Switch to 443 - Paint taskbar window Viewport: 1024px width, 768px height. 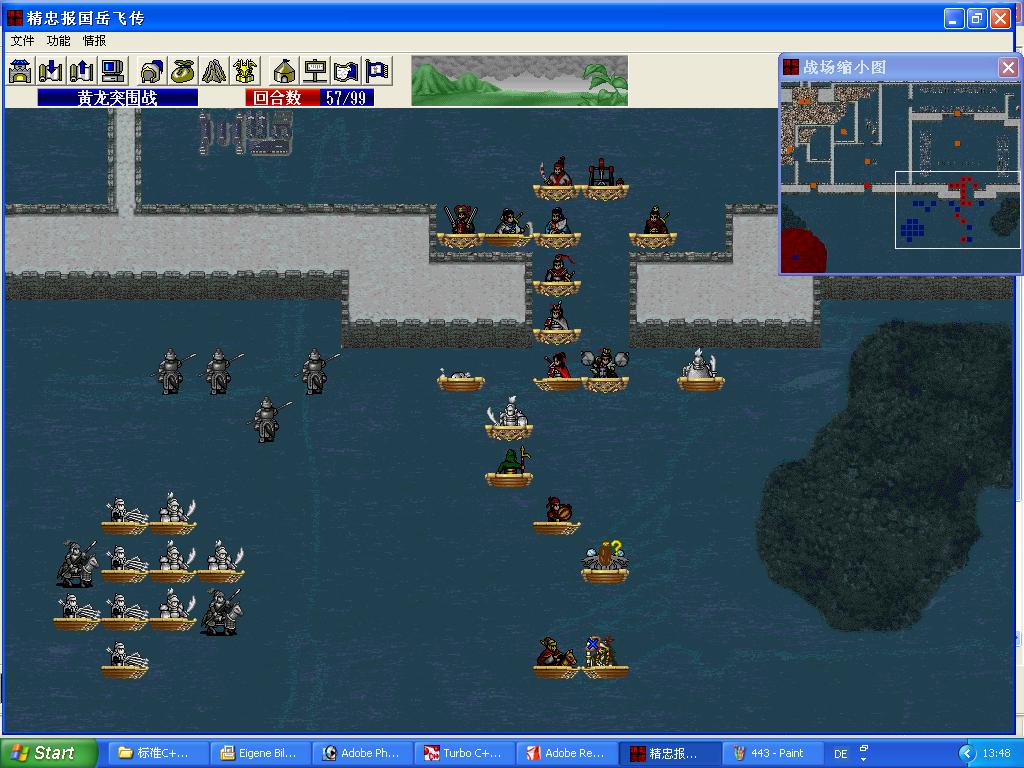coord(773,753)
